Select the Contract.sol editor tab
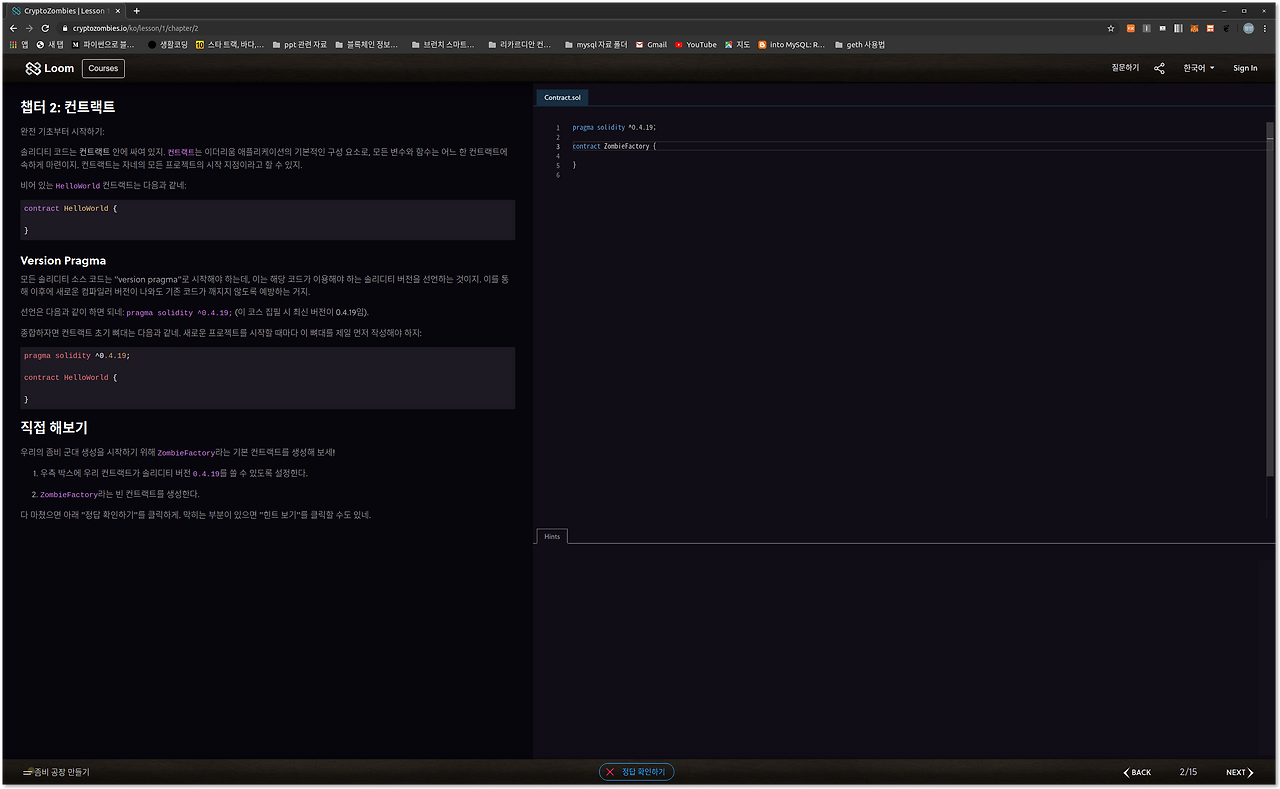The height and width of the screenshot is (789, 1280). coord(562,98)
